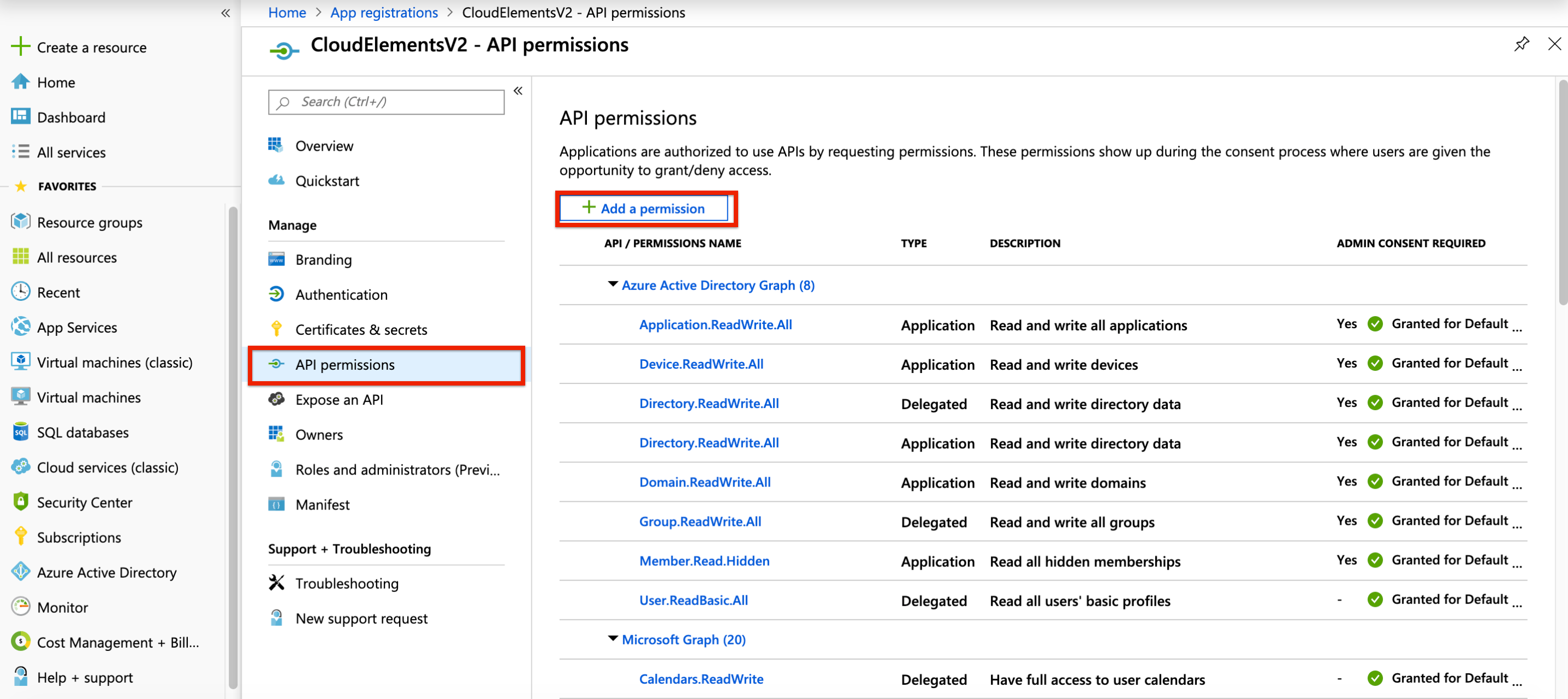
Task: Collapse the Azure Active Directory Graph group
Action: (613, 285)
